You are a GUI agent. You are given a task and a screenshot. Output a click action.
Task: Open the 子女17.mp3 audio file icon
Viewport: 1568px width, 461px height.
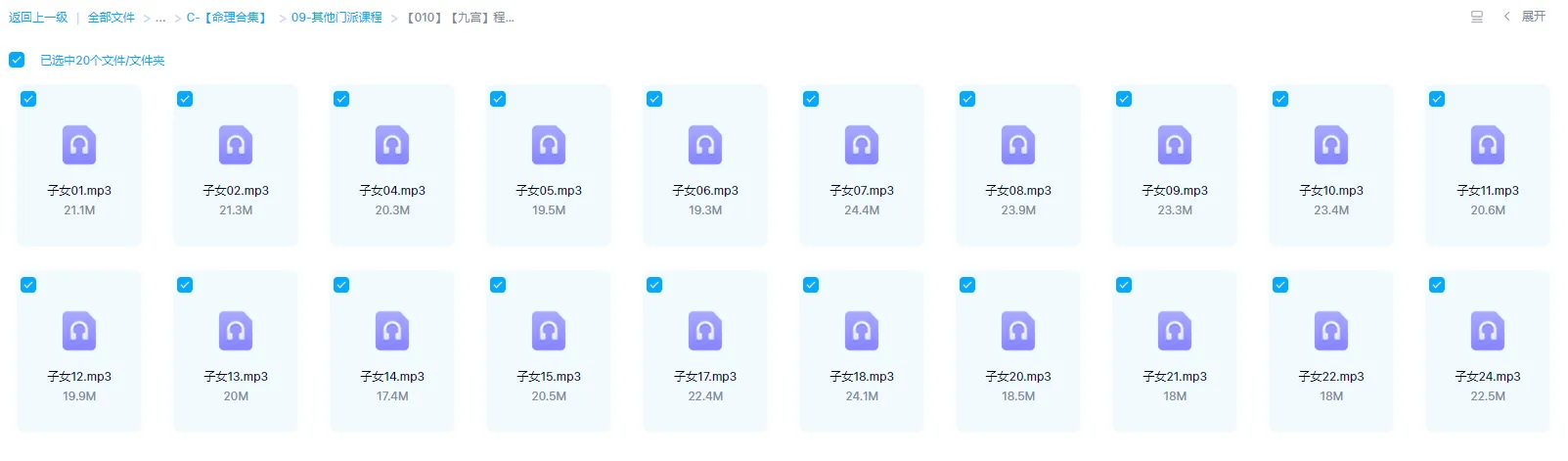click(705, 331)
